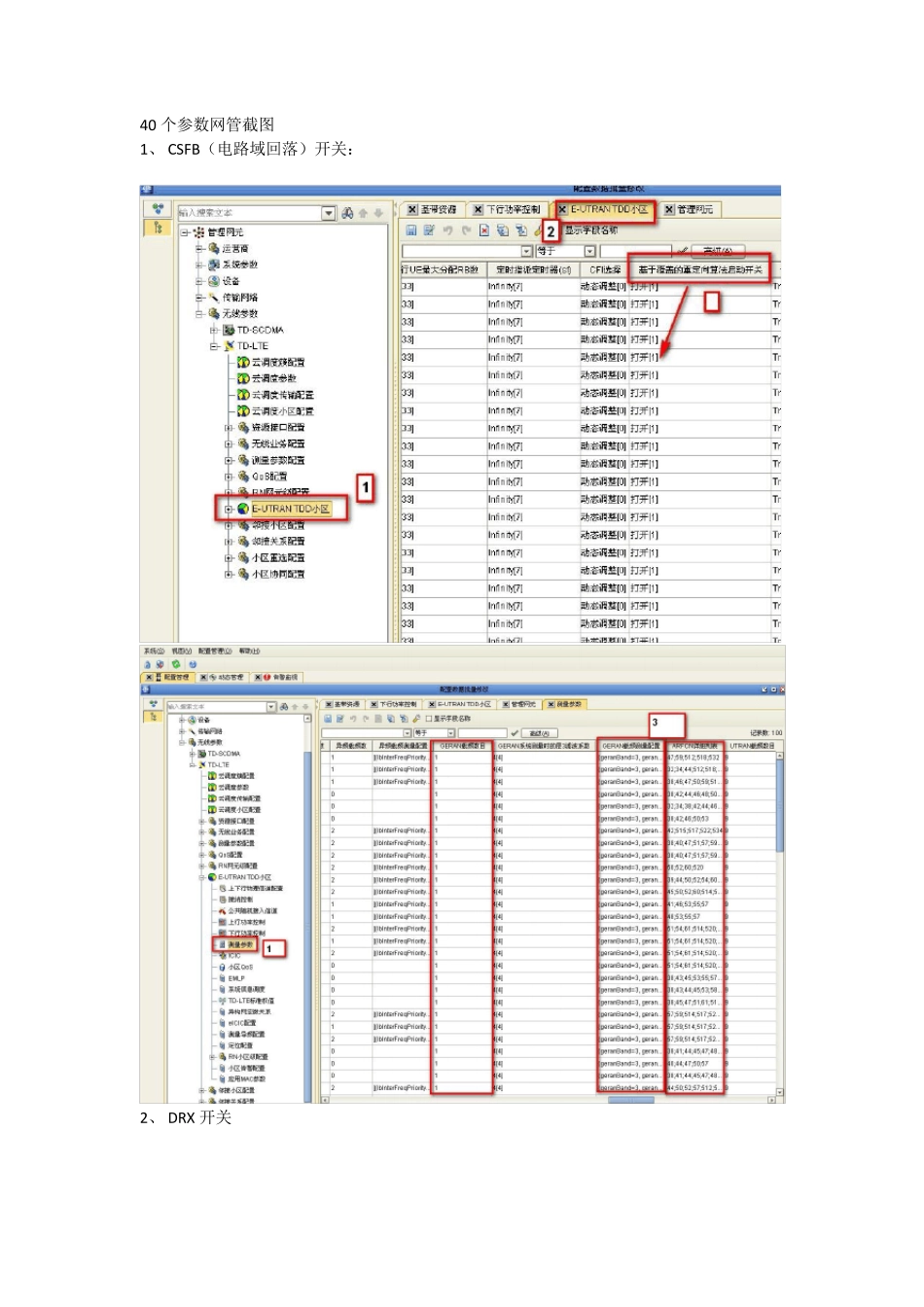Click the close X on the 下行功率控制 tab
Viewport: 924px width, 1307px height.
click(x=479, y=210)
